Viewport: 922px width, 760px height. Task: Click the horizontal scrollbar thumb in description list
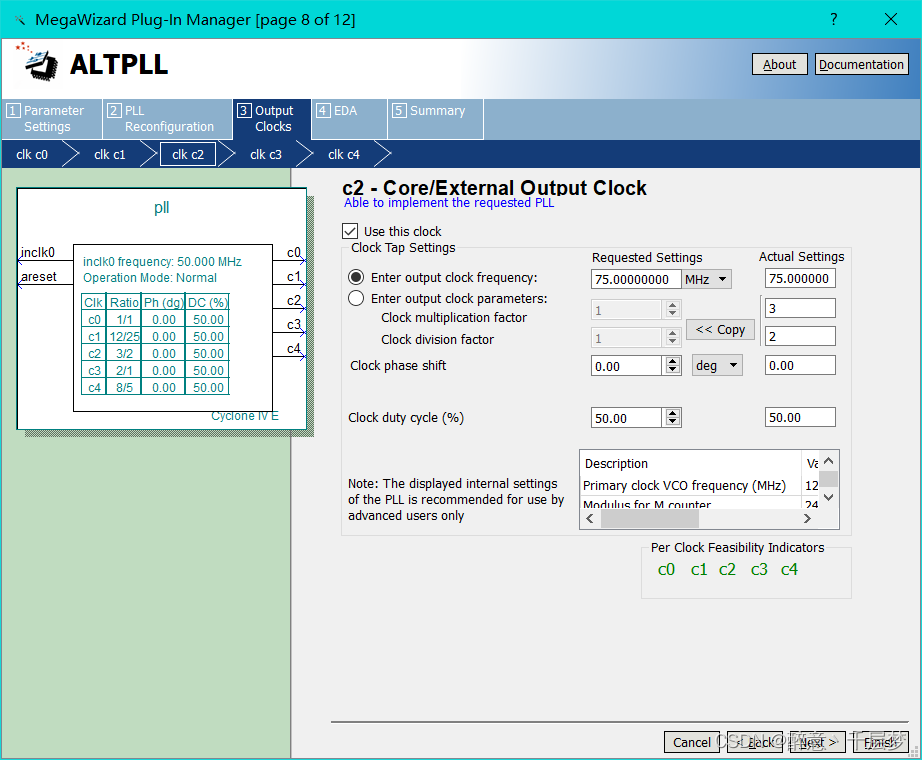(650, 518)
